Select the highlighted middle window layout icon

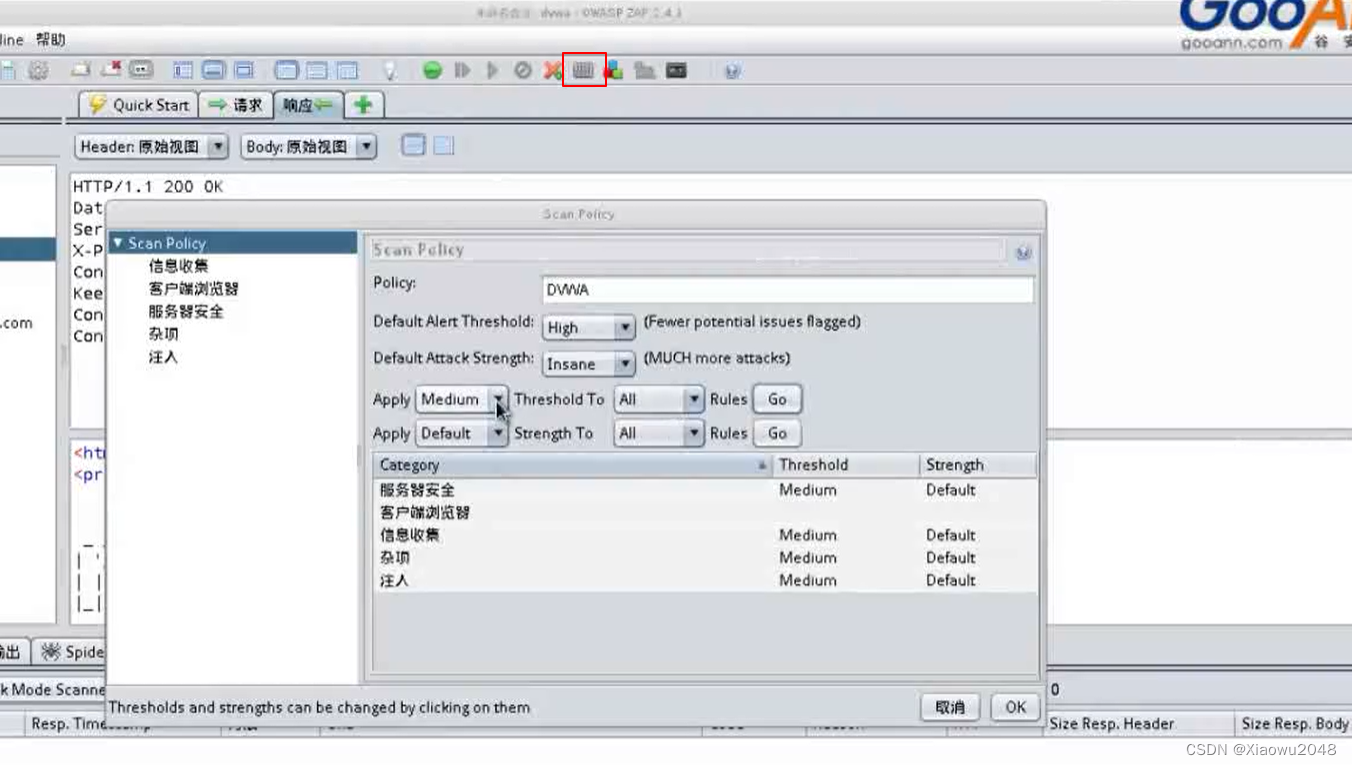tap(213, 71)
